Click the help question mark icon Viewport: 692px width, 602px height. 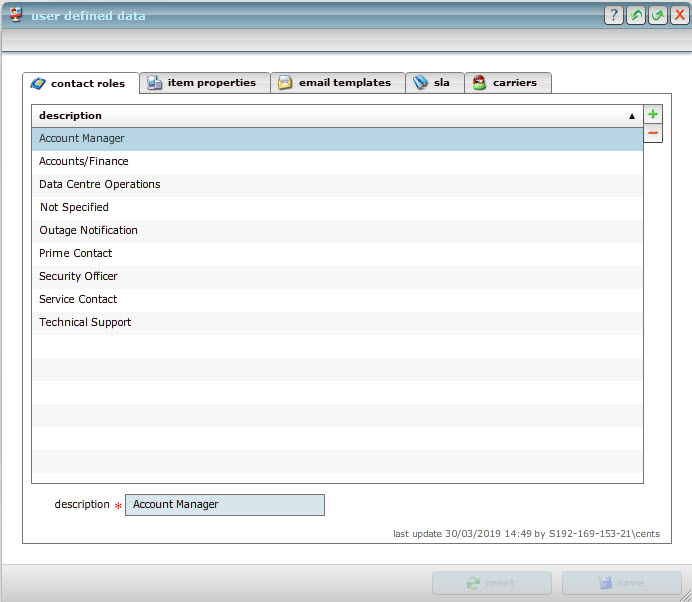(x=614, y=15)
